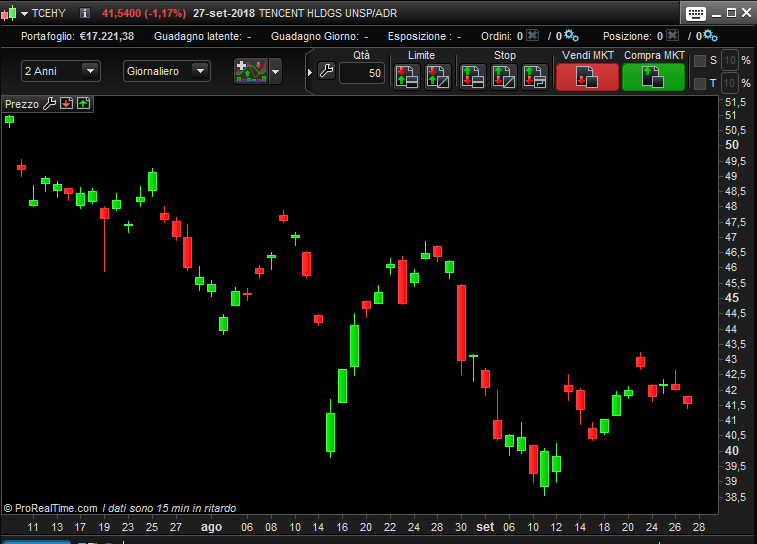The height and width of the screenshot is (544, 757).
Task: Cancel all orders with the Ordini X icon
Action: 533,35
